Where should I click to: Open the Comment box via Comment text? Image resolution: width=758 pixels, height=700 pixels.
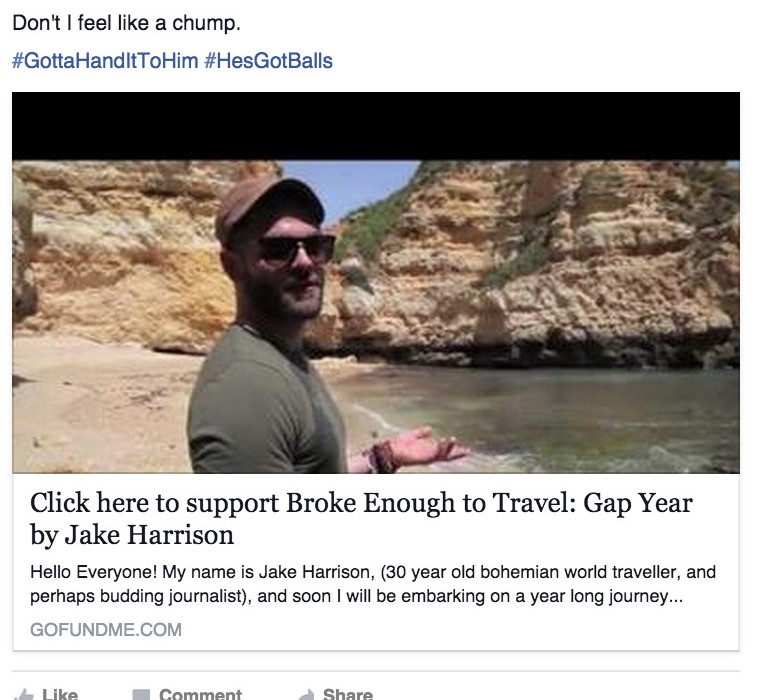200,694
